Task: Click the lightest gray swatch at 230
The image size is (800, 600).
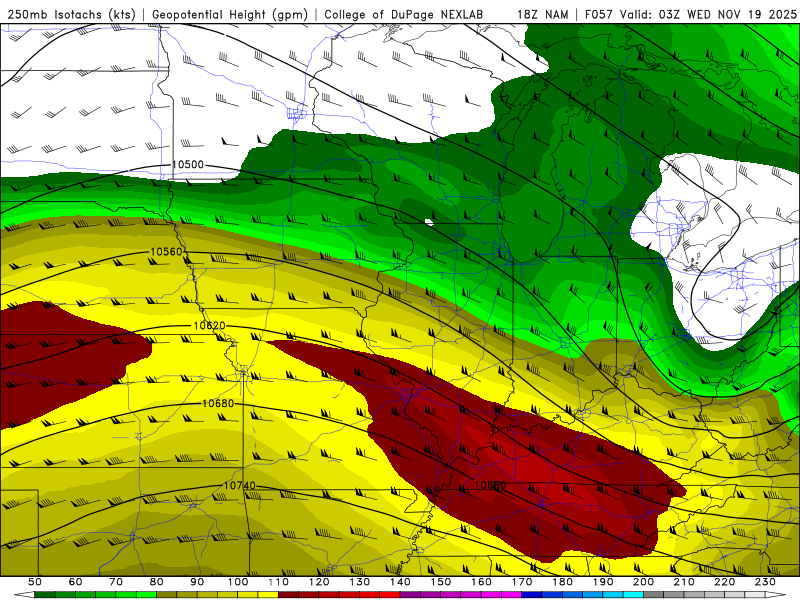Action: pos(755,594)
